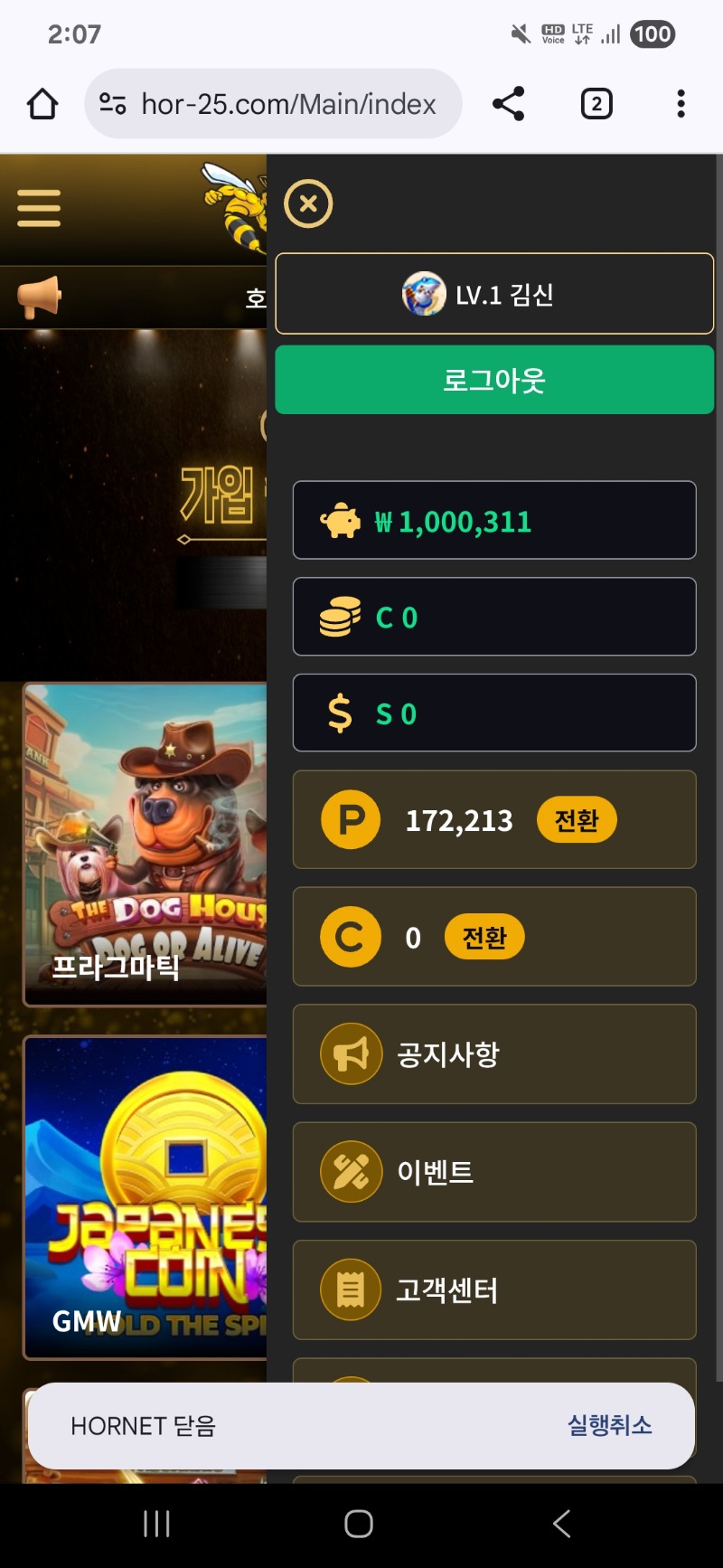Open Chrome three-dot overflow menu
The height and width of the screenshot is (1568, 723).
click(x=681, y=104)
